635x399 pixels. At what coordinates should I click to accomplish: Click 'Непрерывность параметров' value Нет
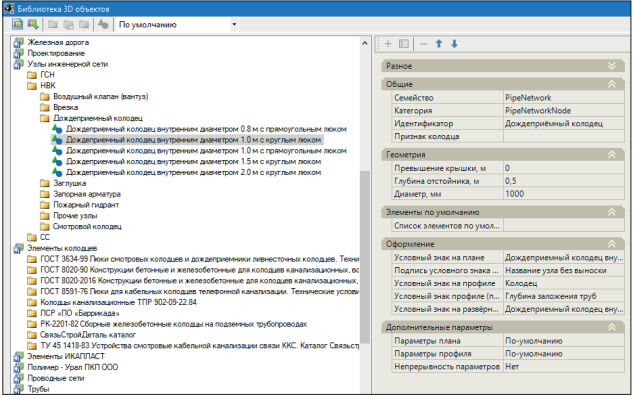tap(563, 367)
